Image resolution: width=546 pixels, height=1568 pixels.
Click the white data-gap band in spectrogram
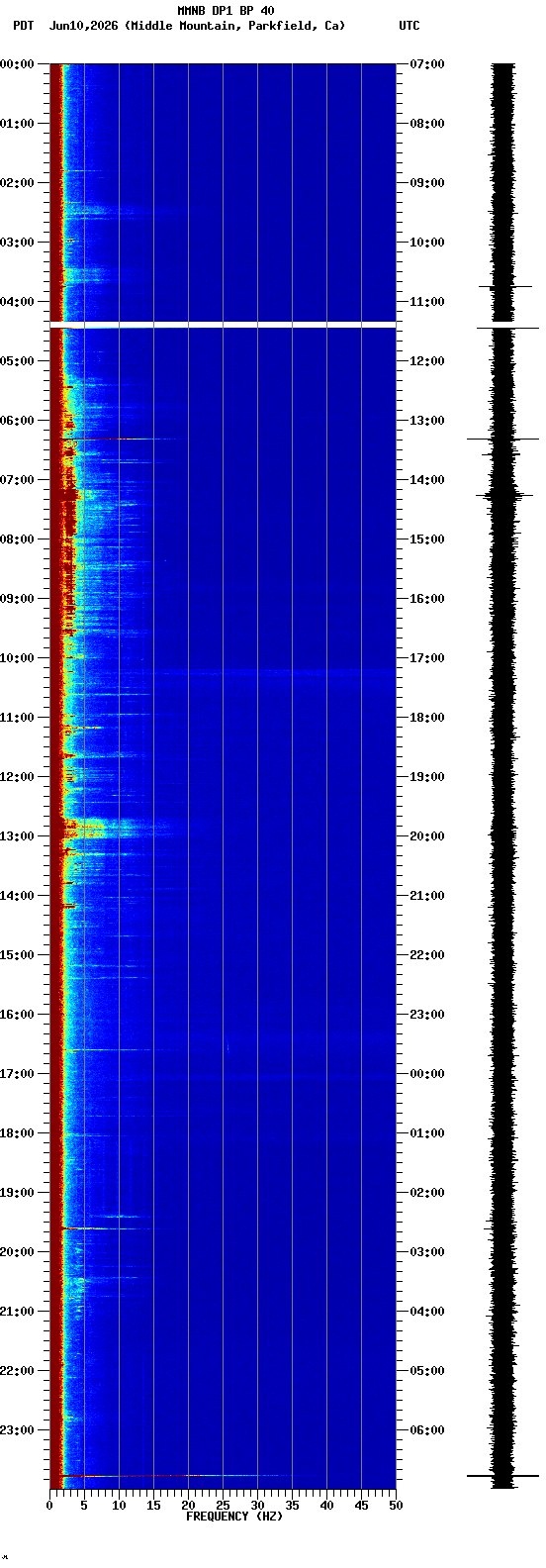click(223, 325)
